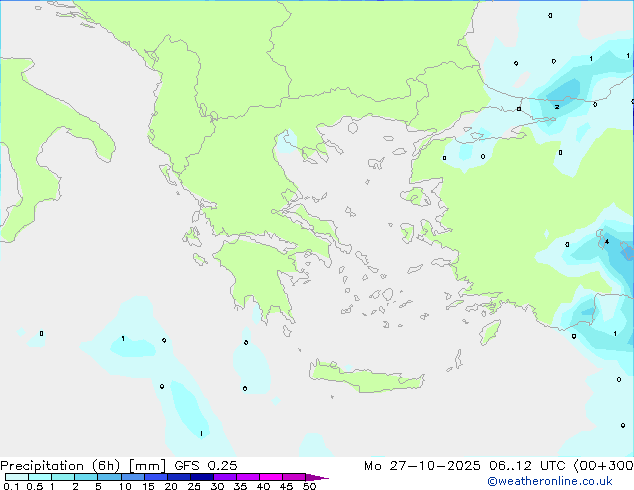Select the 45–50 mm legend color swatch
Image resolution: width=634 pixels, height=490 pixels.
pos(294,477)
